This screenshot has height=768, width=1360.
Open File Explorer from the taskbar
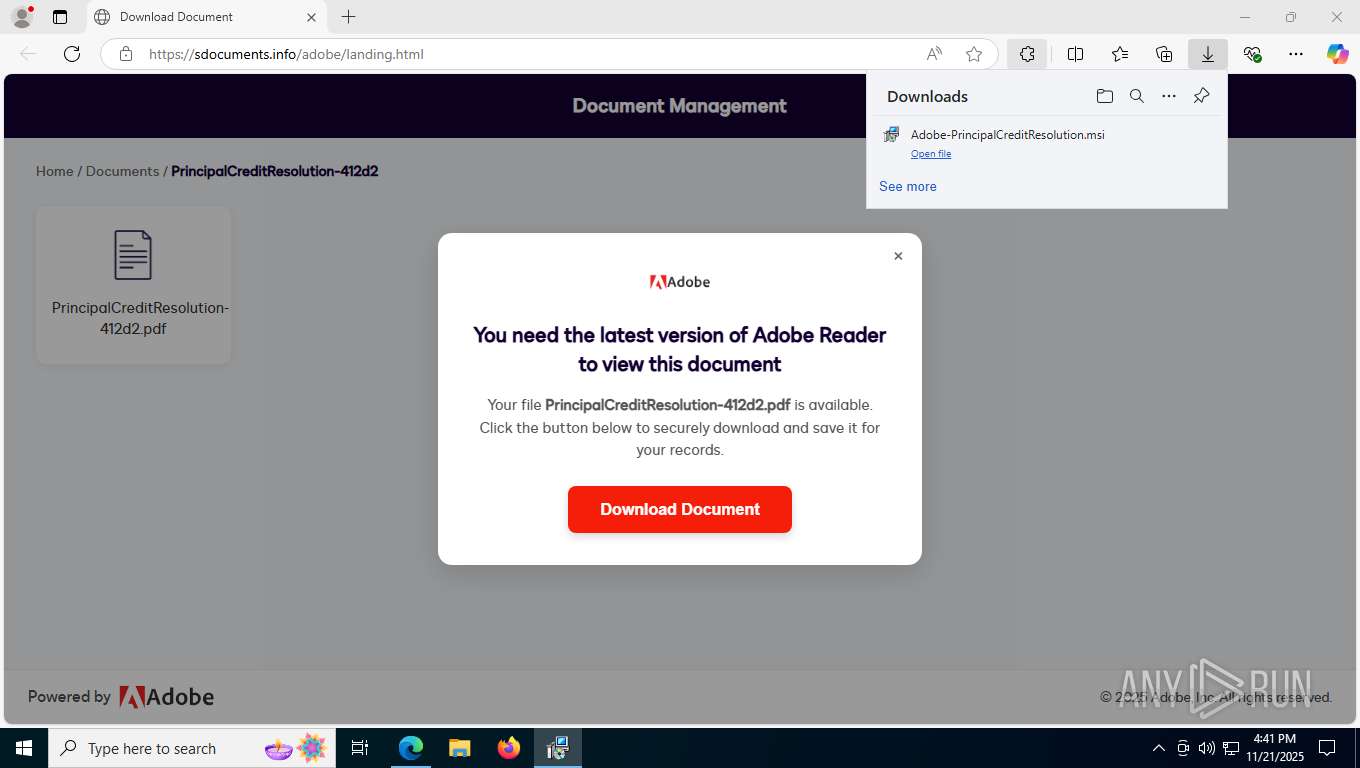click(x=459, y=748)
